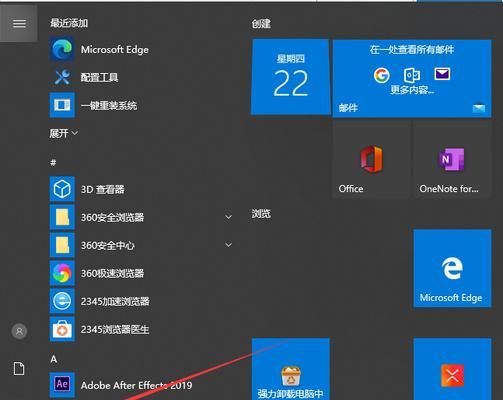
Task: Expand 360安全中心 folder chevron
Action: point(228,245)
